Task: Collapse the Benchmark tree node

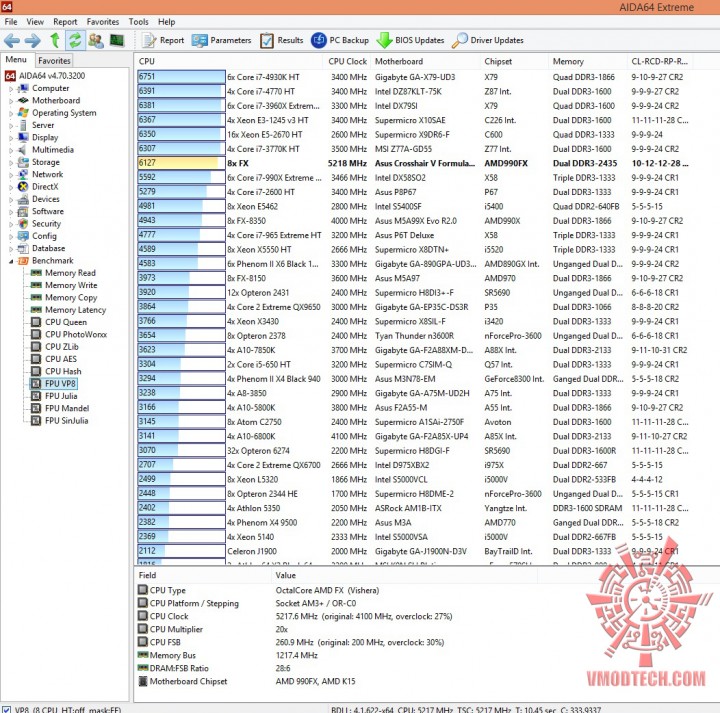Action: [x=11, y=261]
